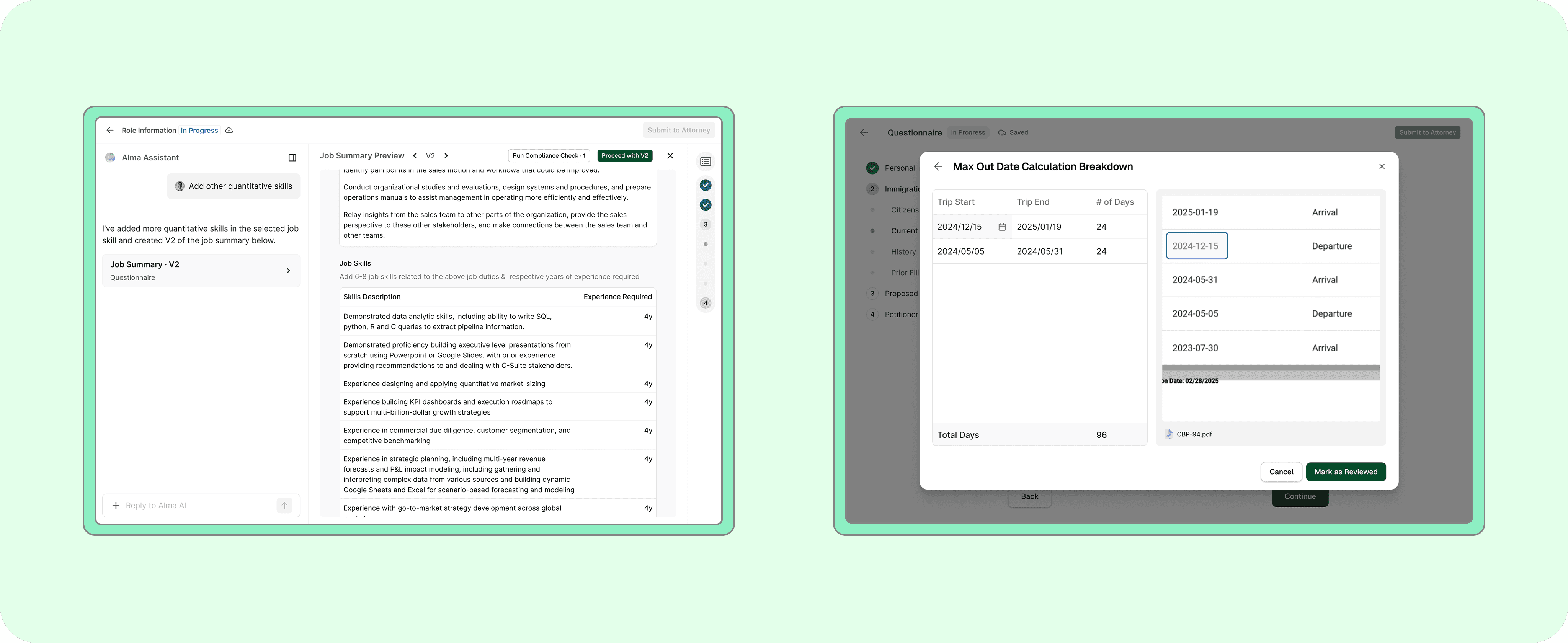
Task: Jump to step 4 in progress rail
Action: (706, 303)
